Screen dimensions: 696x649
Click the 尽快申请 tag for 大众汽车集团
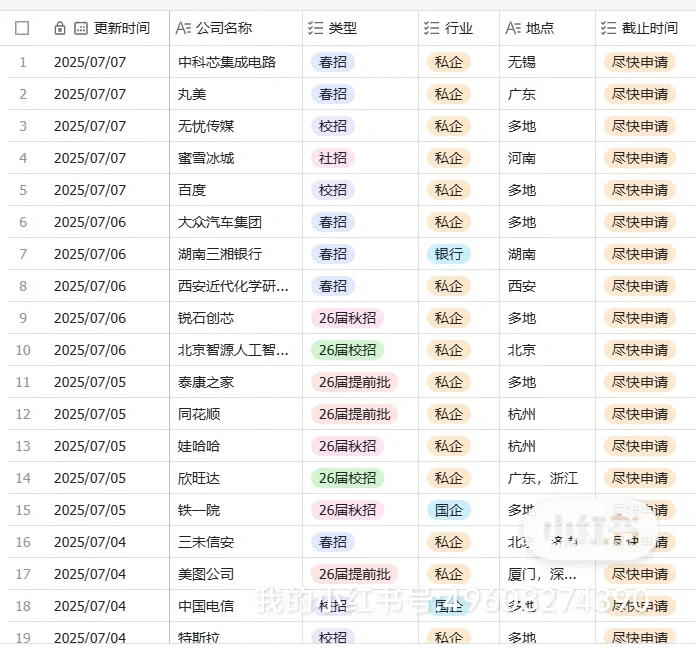(x=640, y=222)
